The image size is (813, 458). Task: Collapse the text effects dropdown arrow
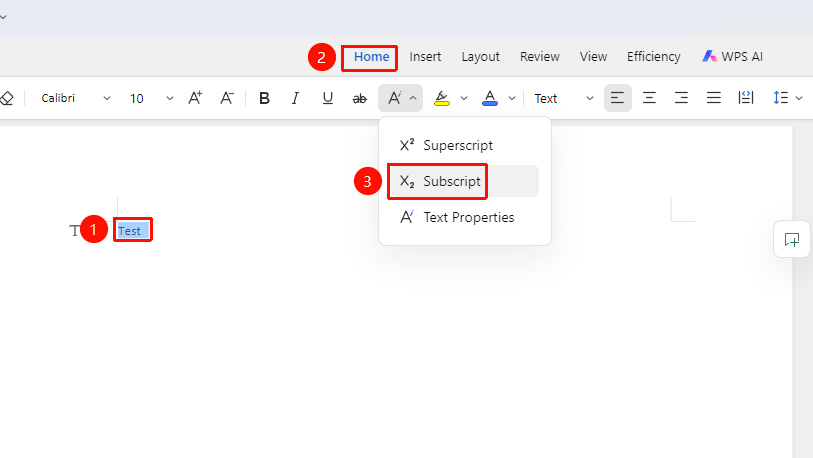pyautogui.click(x=413, y=98)
